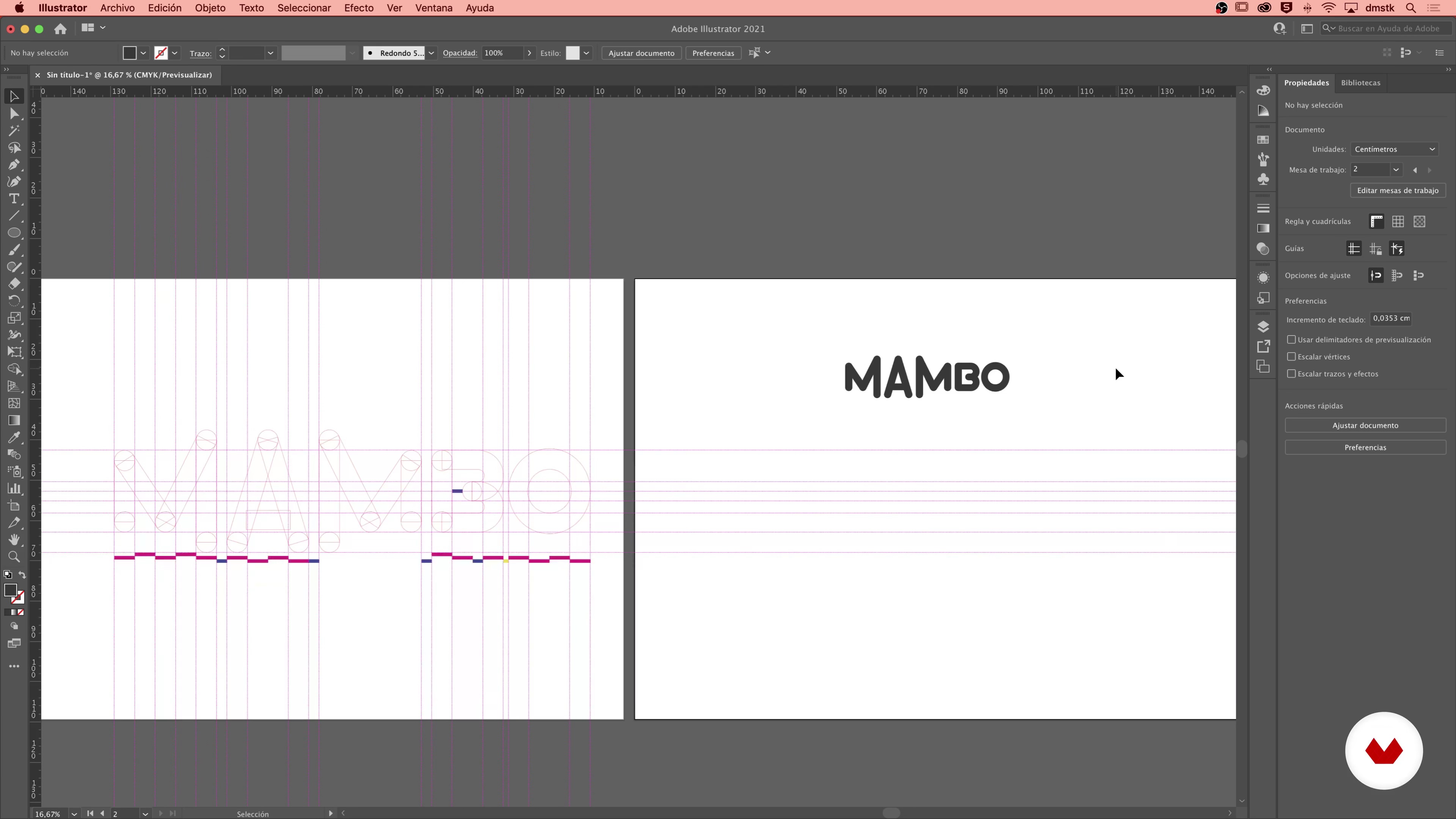Select the Pen tool
Screen dimensions: 1456x819
(14, 165)
